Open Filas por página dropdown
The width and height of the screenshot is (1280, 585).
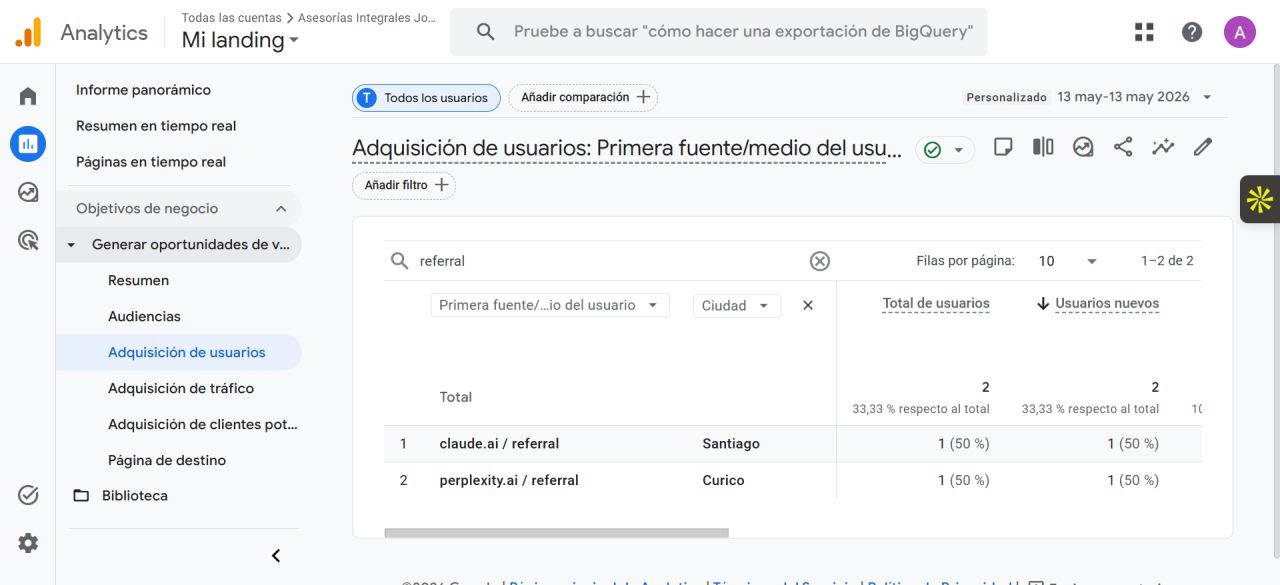pyautogui.click(x=1068, y=261)
